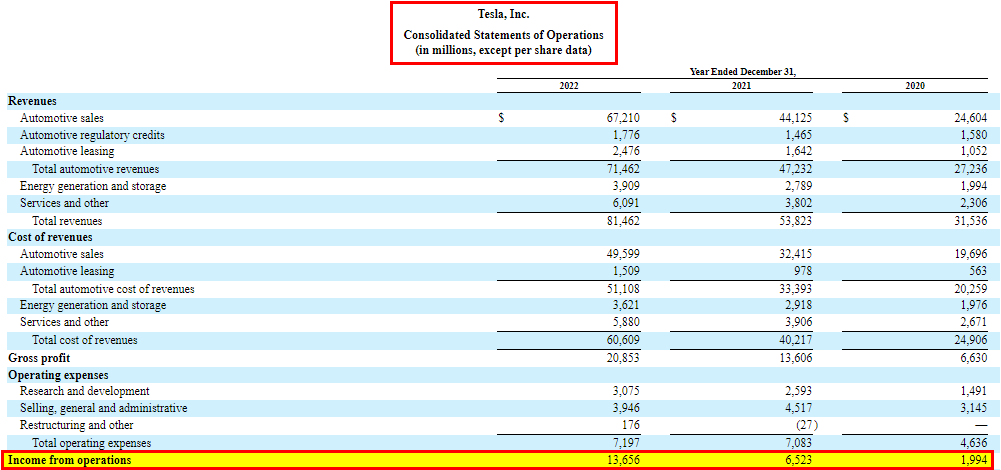Click the 'Operating expenses' section heading
This screenshot has height=470, width=1001.
58,375
